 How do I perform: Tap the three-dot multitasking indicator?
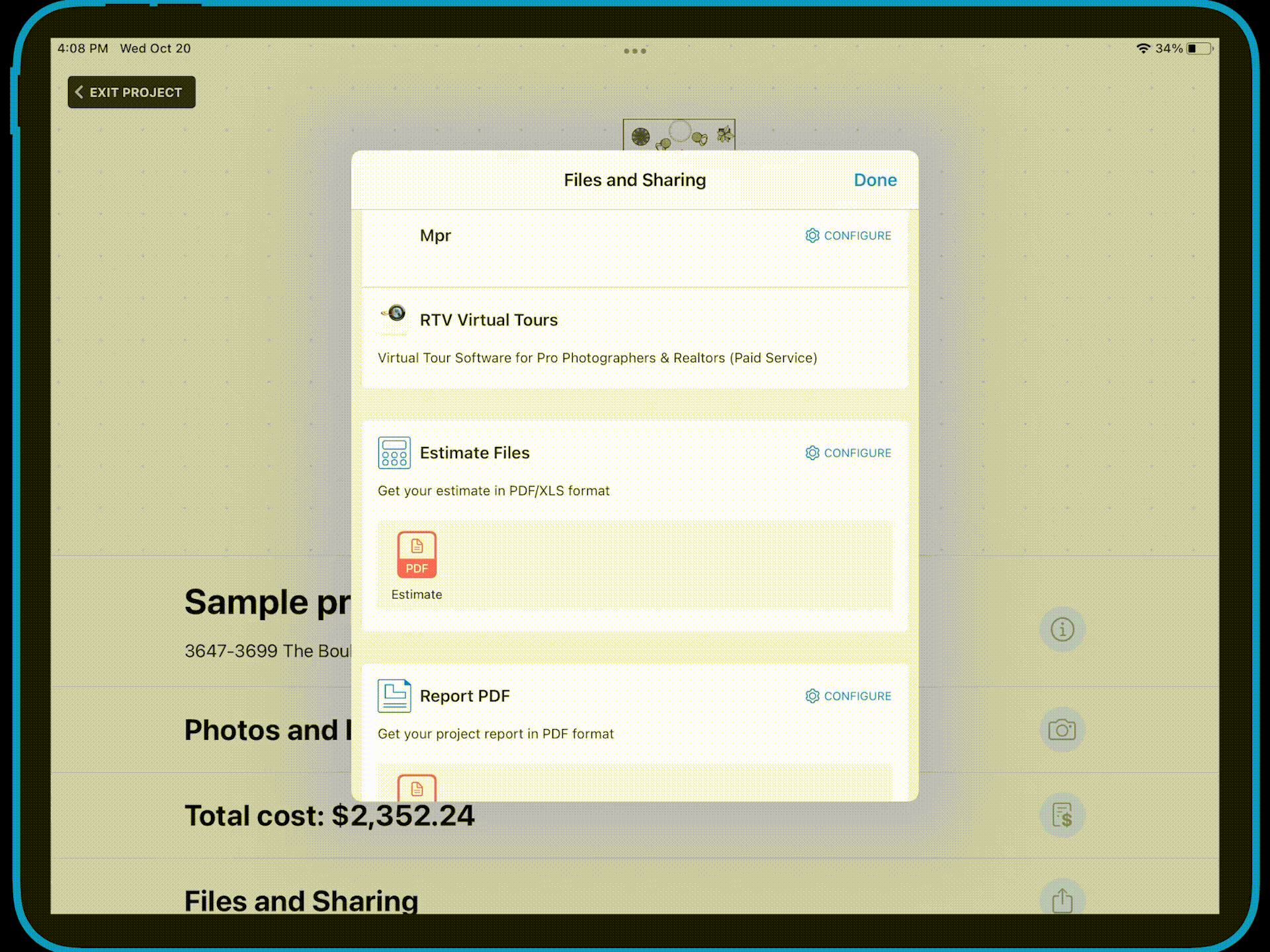coord(635,51)
